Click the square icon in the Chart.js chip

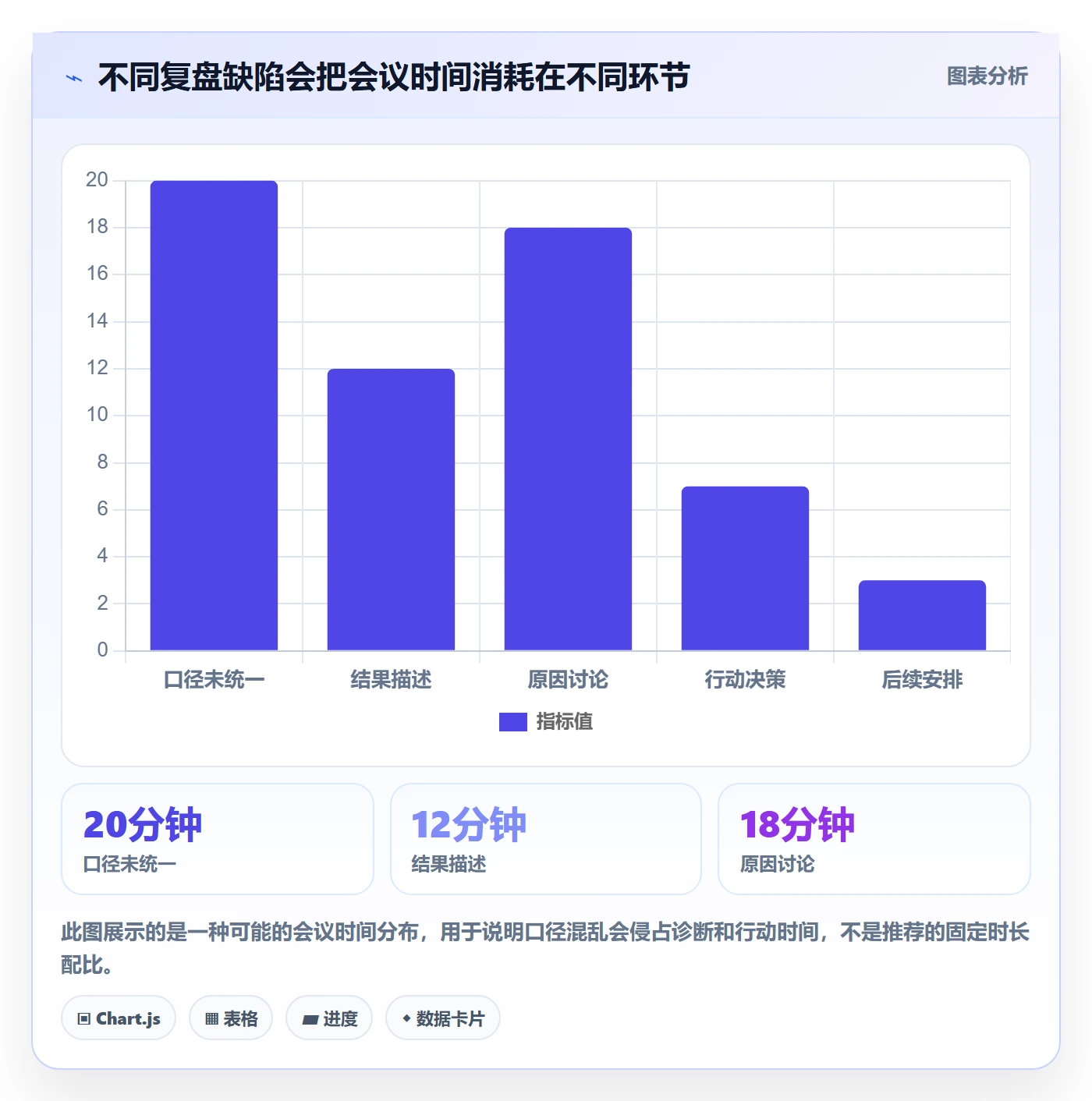[x=84, y=1019]
